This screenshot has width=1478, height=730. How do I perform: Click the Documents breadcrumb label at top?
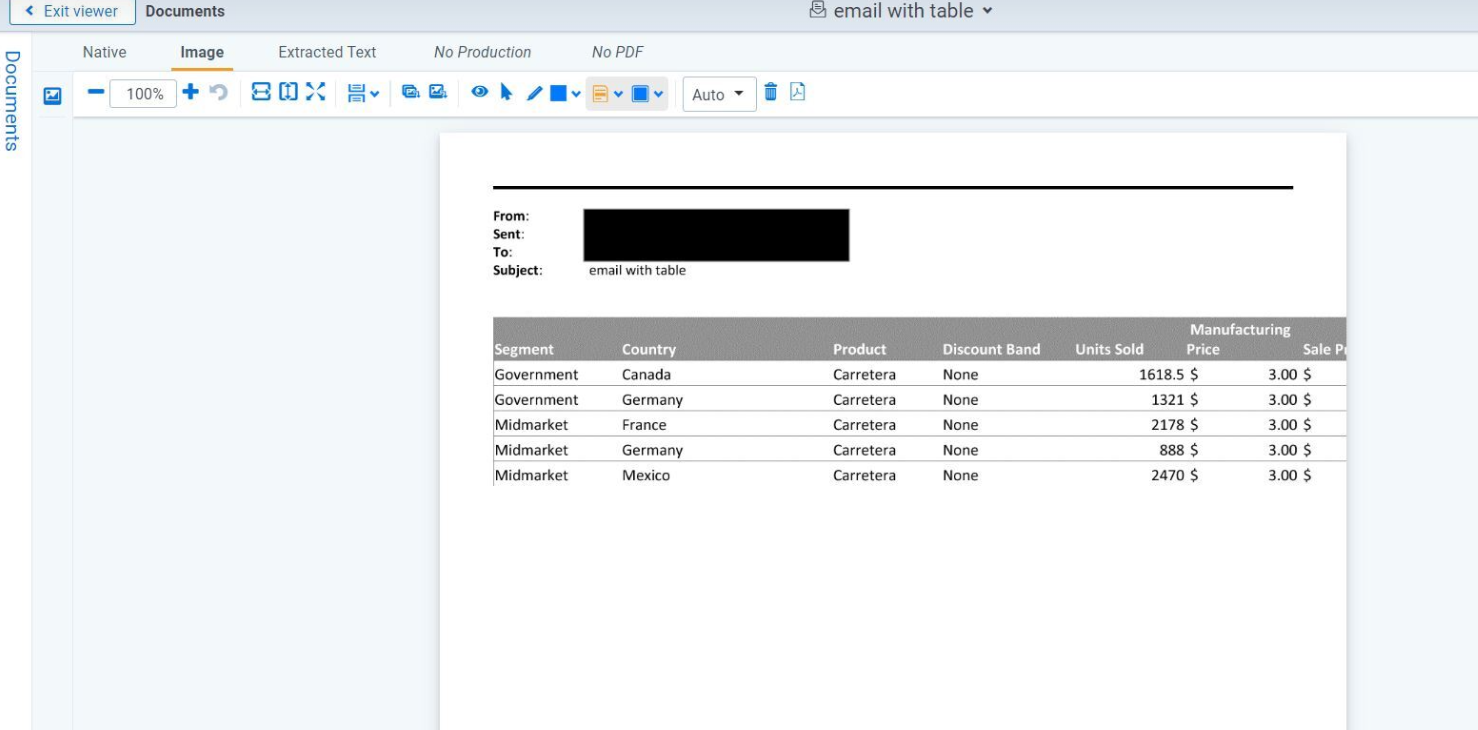pos(185,12)
